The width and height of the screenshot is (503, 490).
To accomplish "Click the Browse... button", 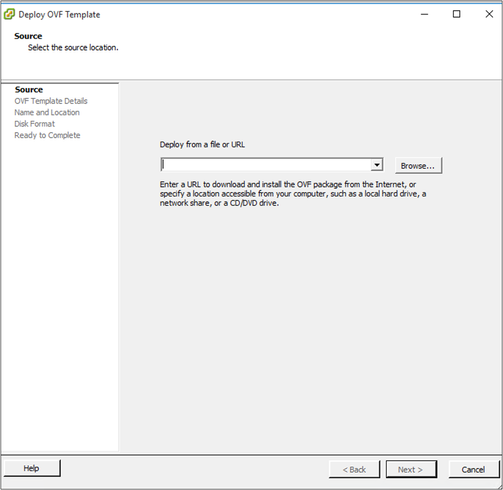I will (x=418, y=166).
